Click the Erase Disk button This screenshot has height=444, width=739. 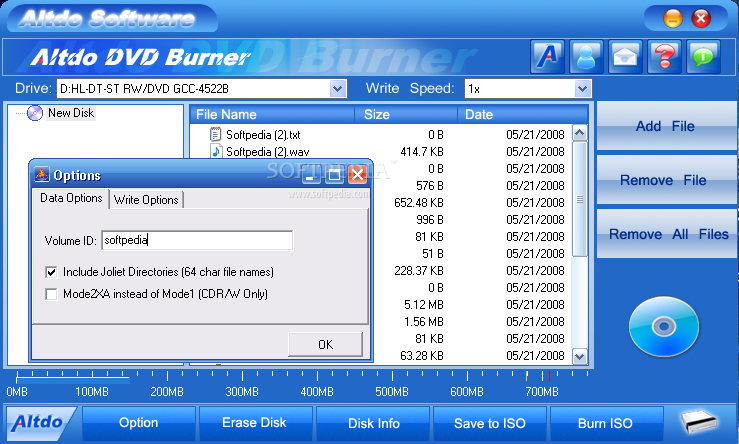pos(255,422)
